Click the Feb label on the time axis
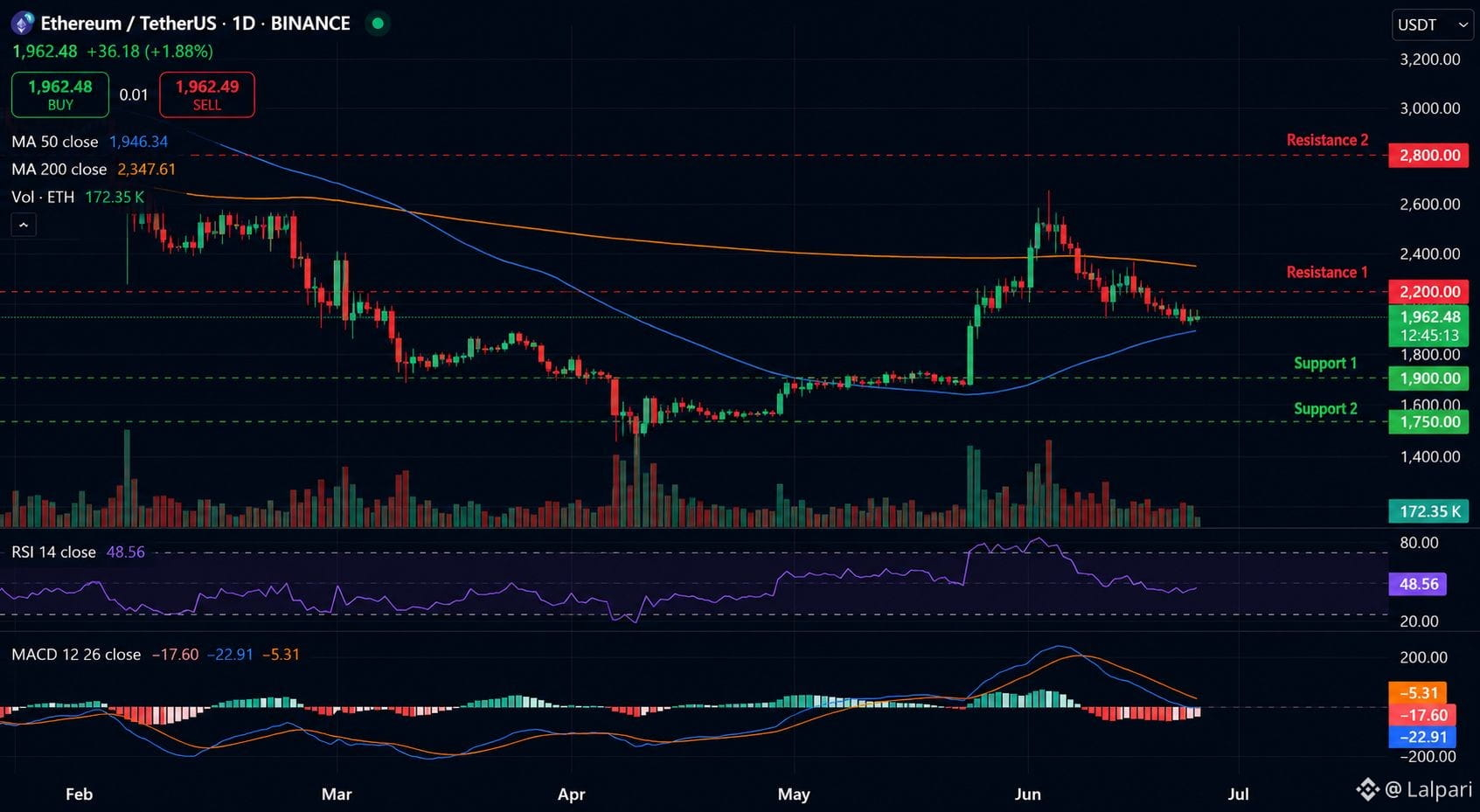Image resolution: width=1480 pixels, height=812 pixels. [79, 795]
